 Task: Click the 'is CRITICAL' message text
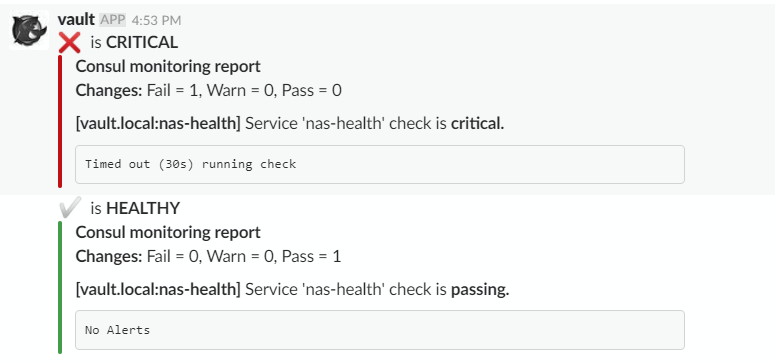click(134, 43)
